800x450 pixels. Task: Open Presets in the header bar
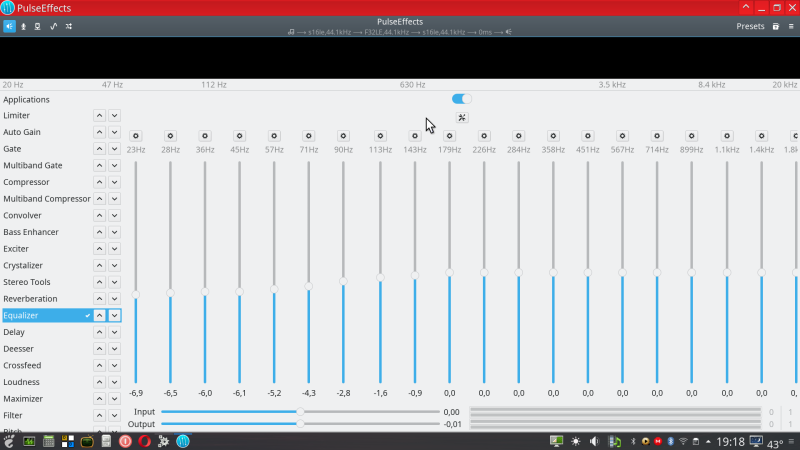click(750, 26)
